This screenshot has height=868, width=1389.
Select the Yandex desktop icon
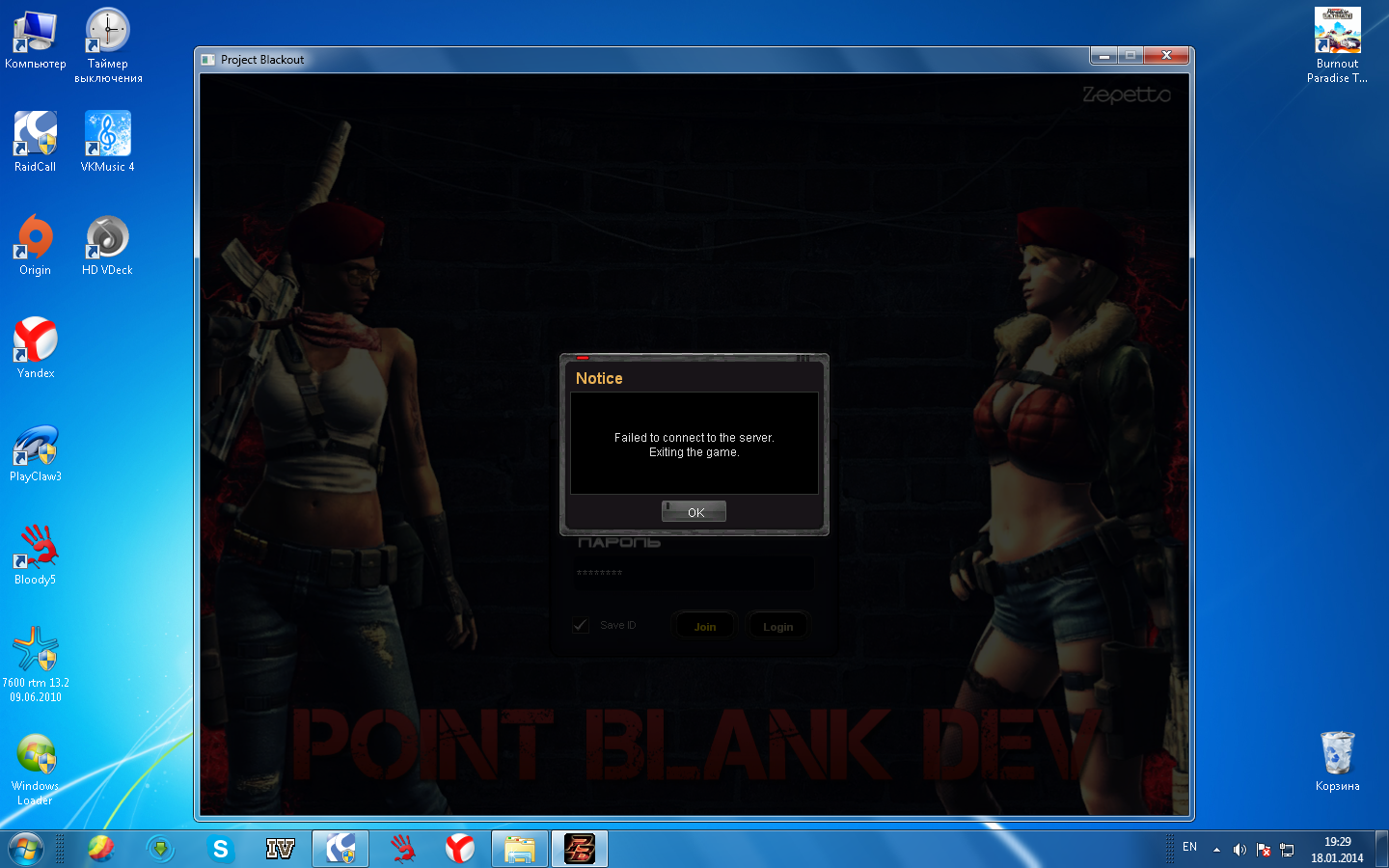click(x=36, y=348)
